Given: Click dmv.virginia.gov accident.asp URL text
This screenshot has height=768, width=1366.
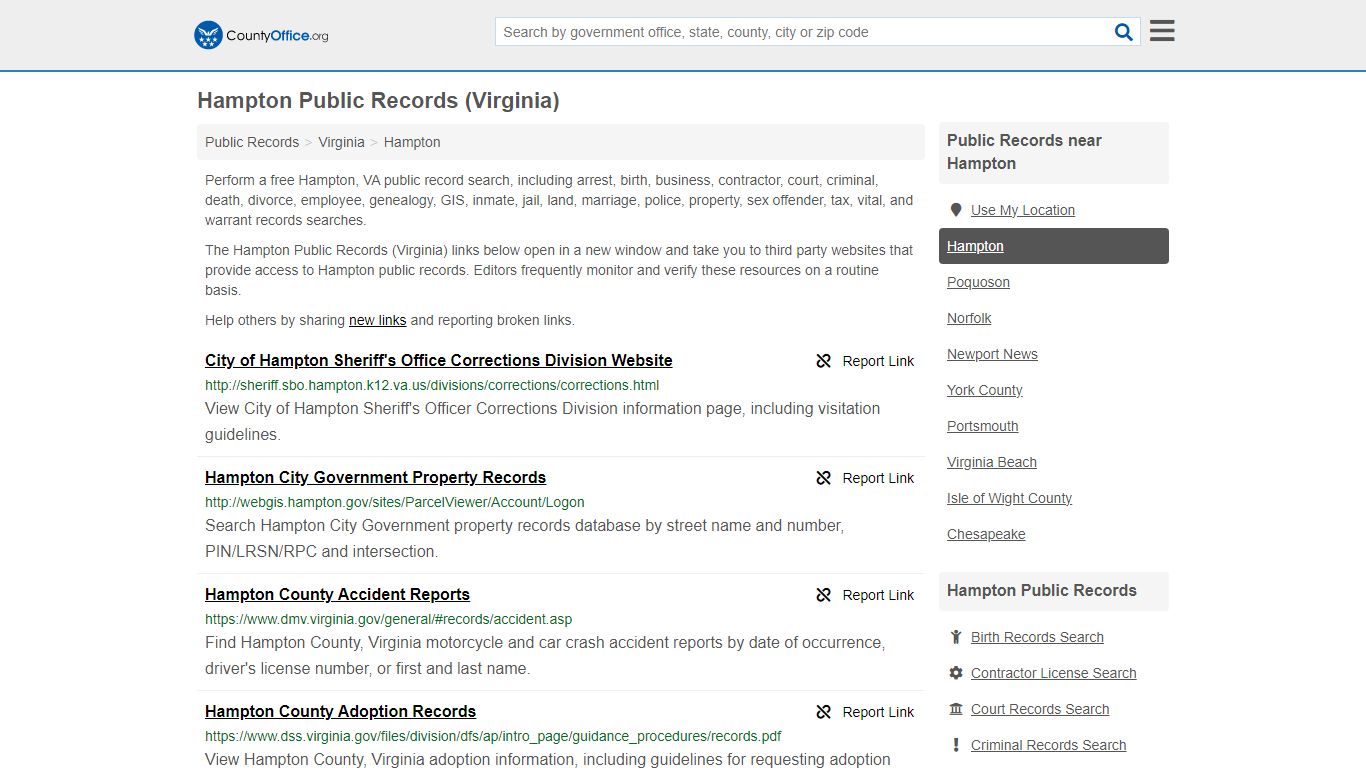Looking at the screenshot, I should (x=389, y=619).
